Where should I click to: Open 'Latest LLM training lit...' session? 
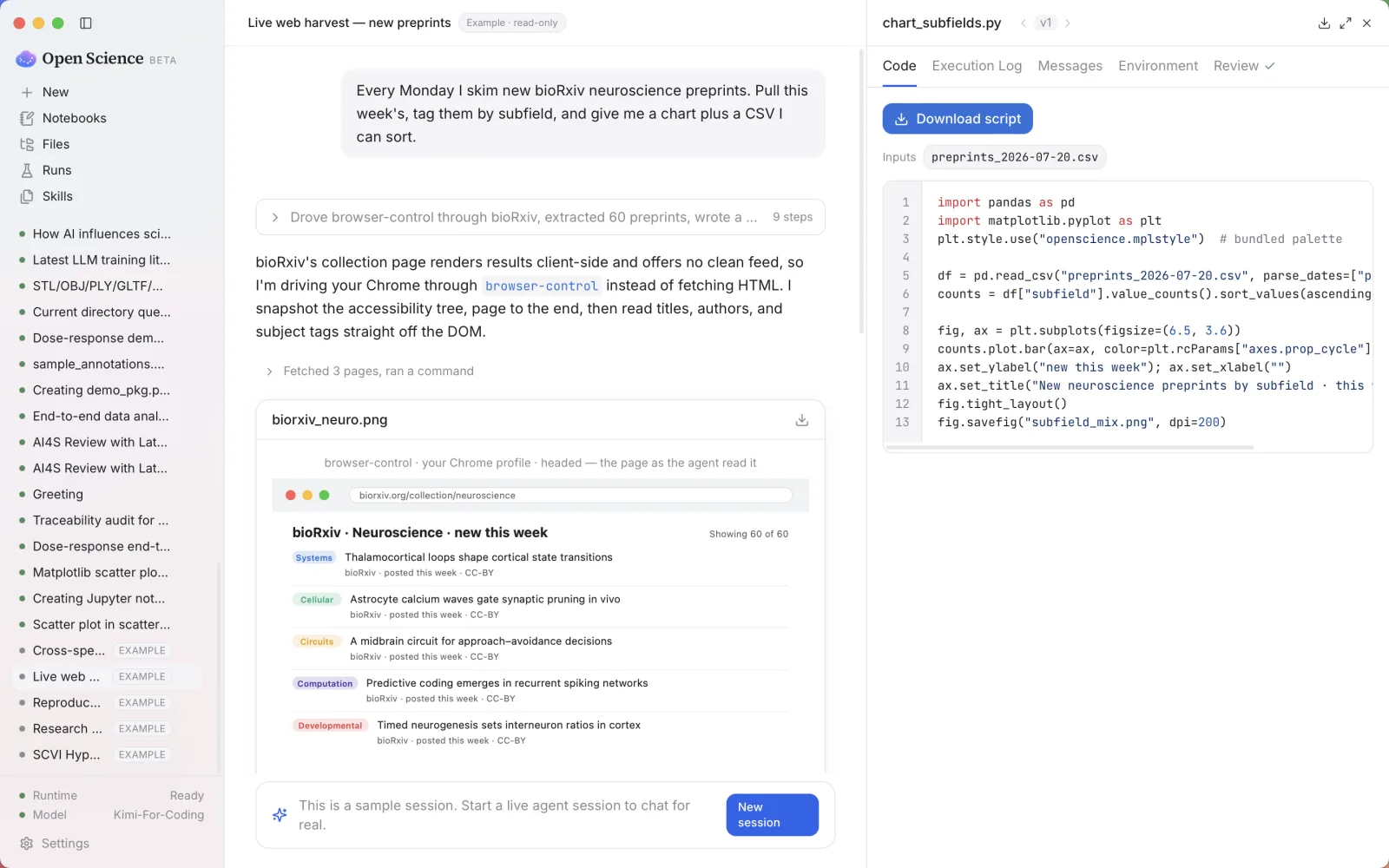(102, 260)
